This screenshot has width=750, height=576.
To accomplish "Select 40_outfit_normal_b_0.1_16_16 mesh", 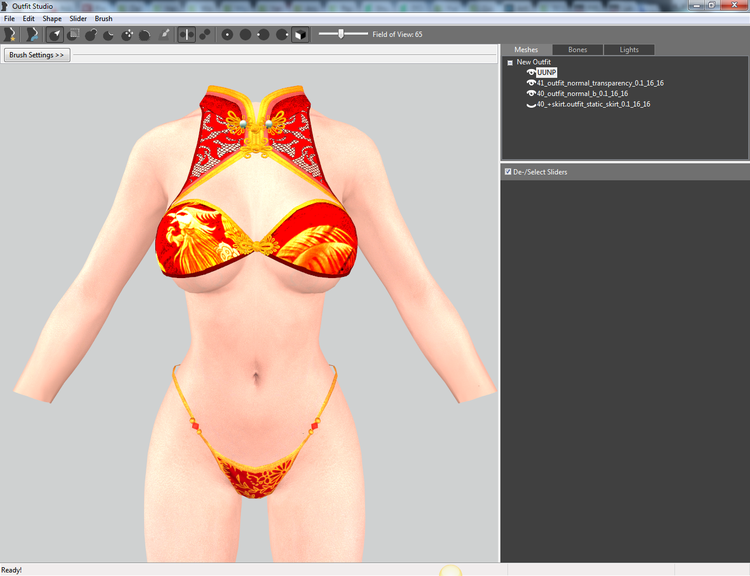I will pos(582,94).
